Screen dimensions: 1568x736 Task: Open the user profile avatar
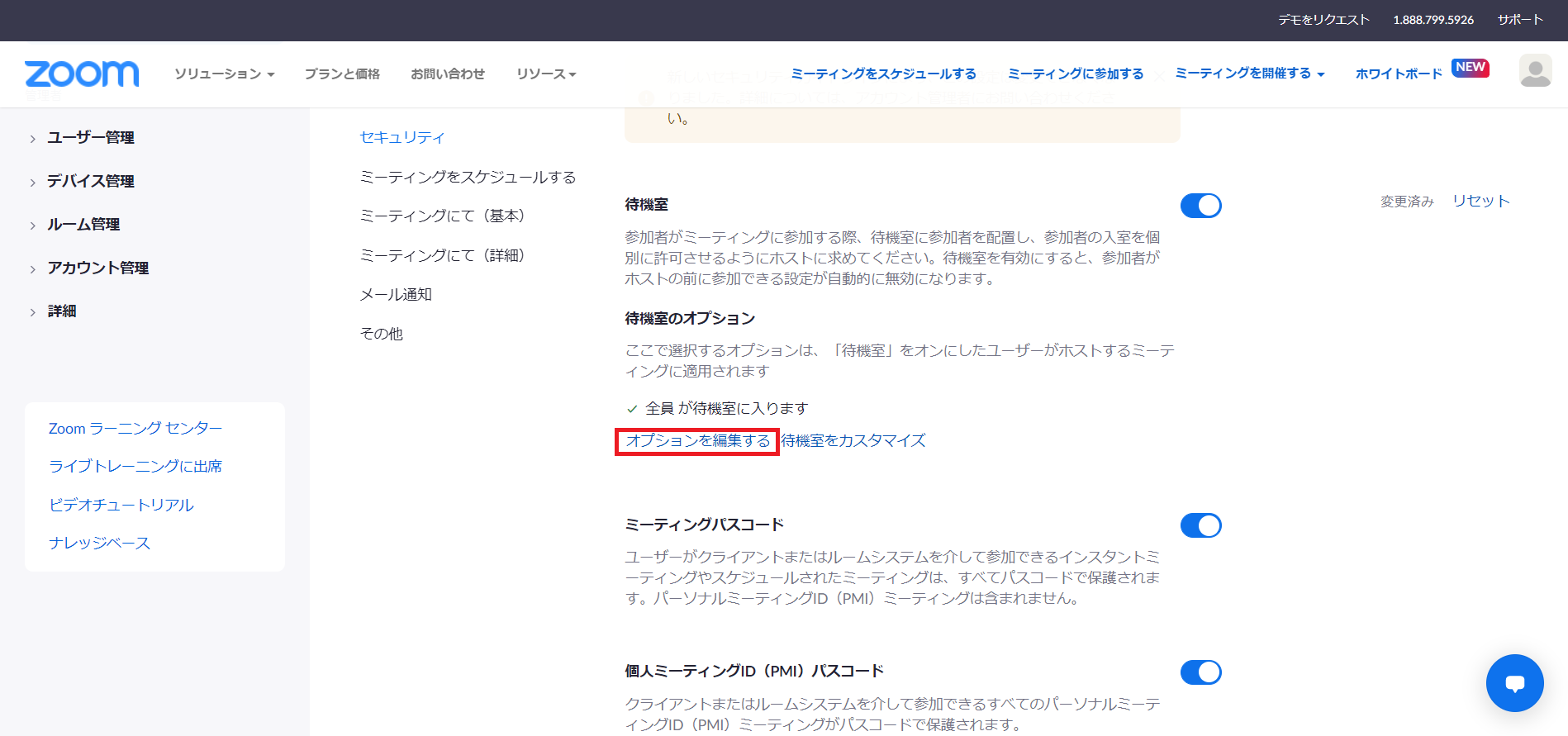(x=1535, y=71)
